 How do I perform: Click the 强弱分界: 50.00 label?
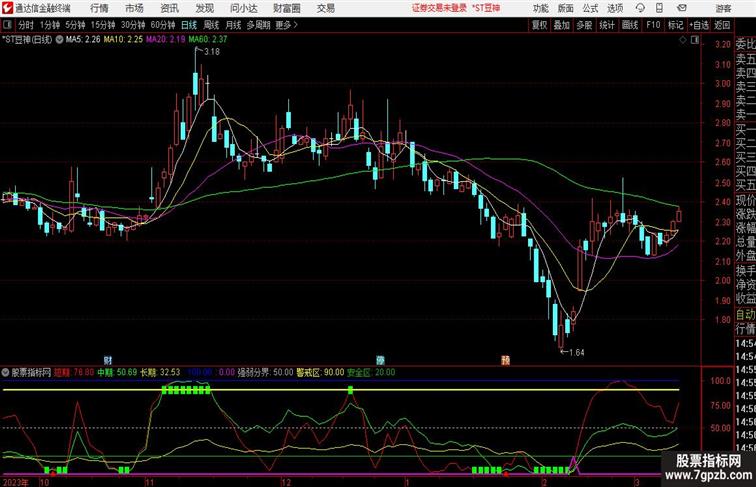(265, 372)
